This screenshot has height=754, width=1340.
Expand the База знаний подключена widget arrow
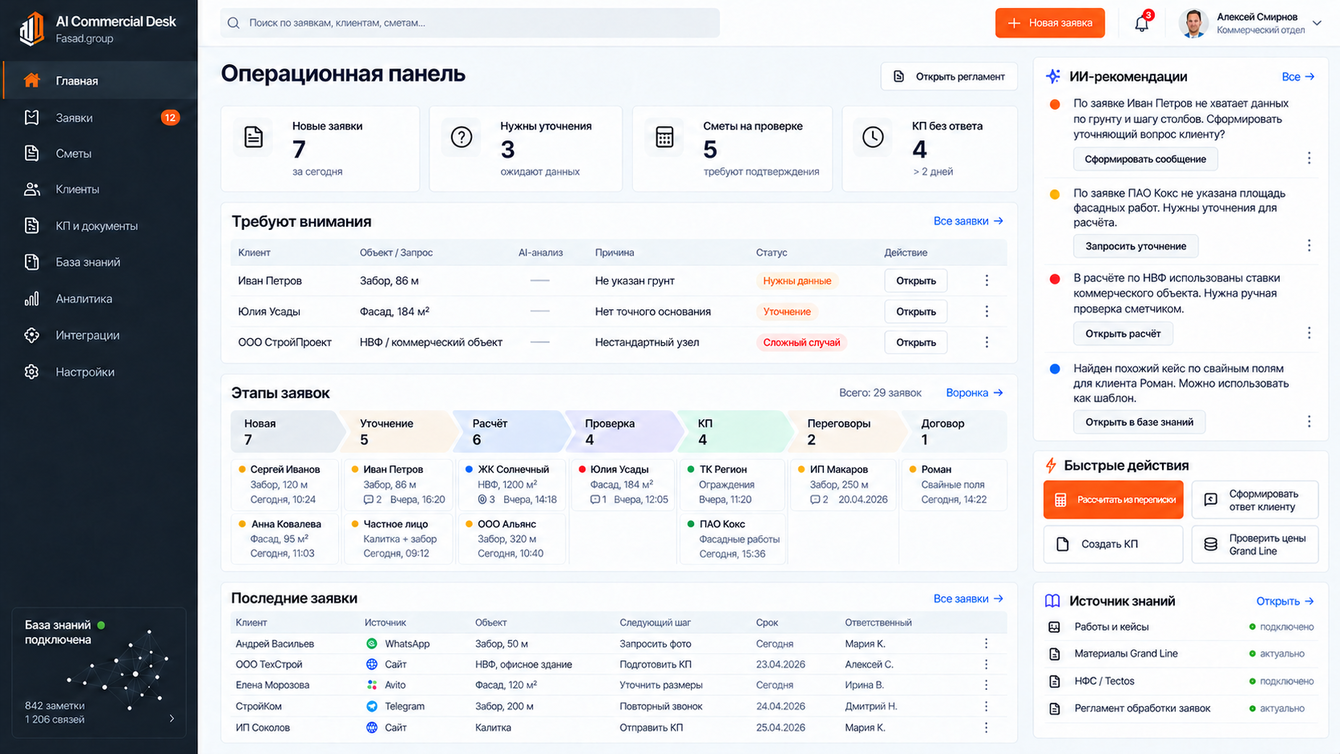point(172,718)
